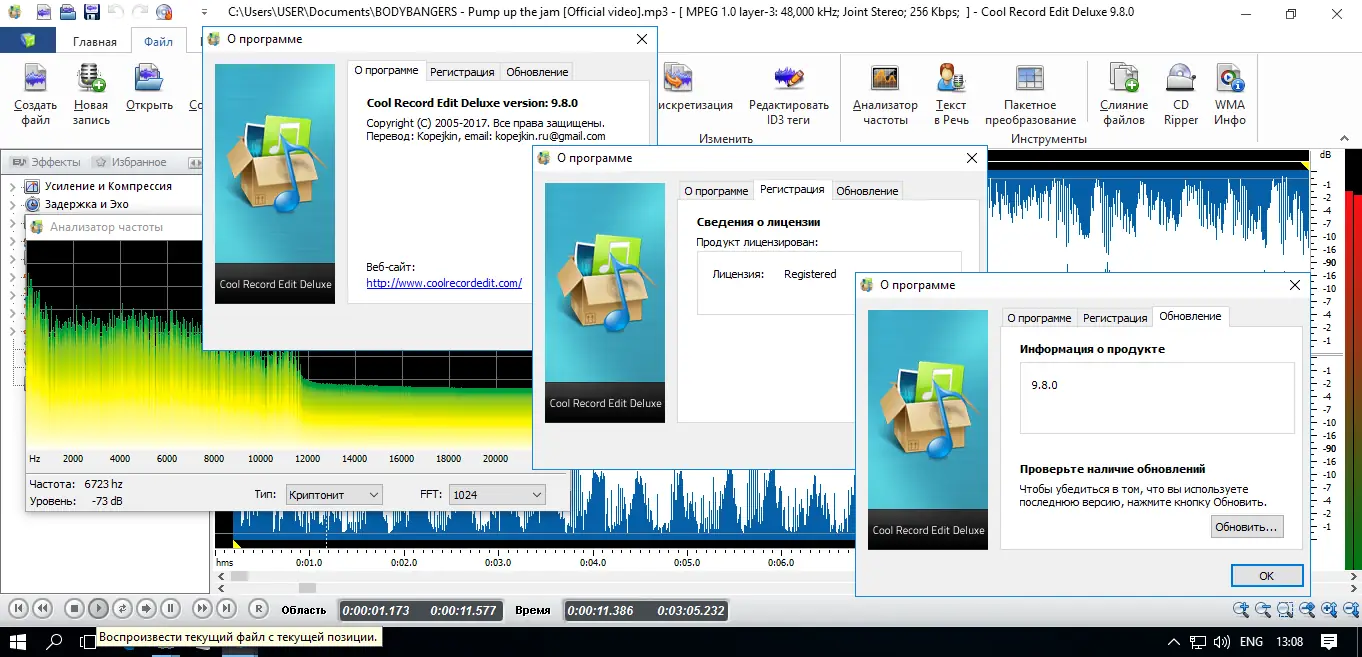Image resolution: width=1362 pixels, height=657 pixels.
Task: Open WMA Инфо tool
Action: (x=1230, y=95)
